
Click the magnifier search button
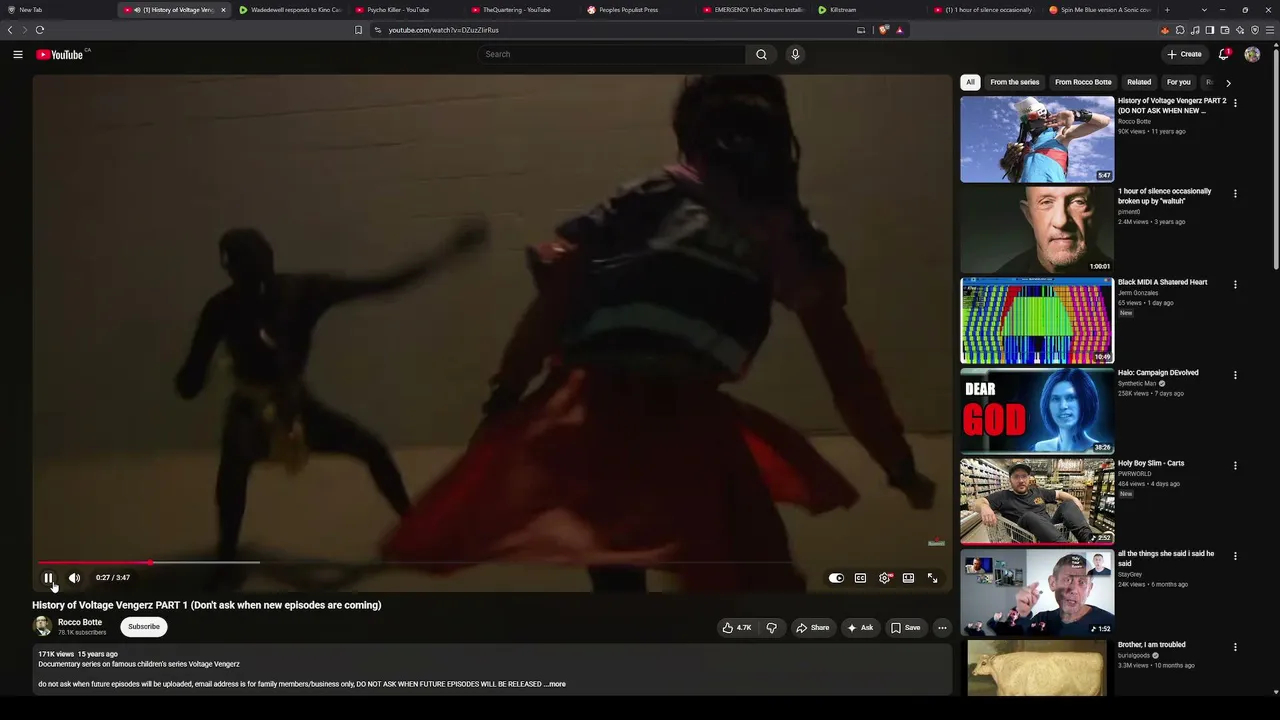click(761, 54)
